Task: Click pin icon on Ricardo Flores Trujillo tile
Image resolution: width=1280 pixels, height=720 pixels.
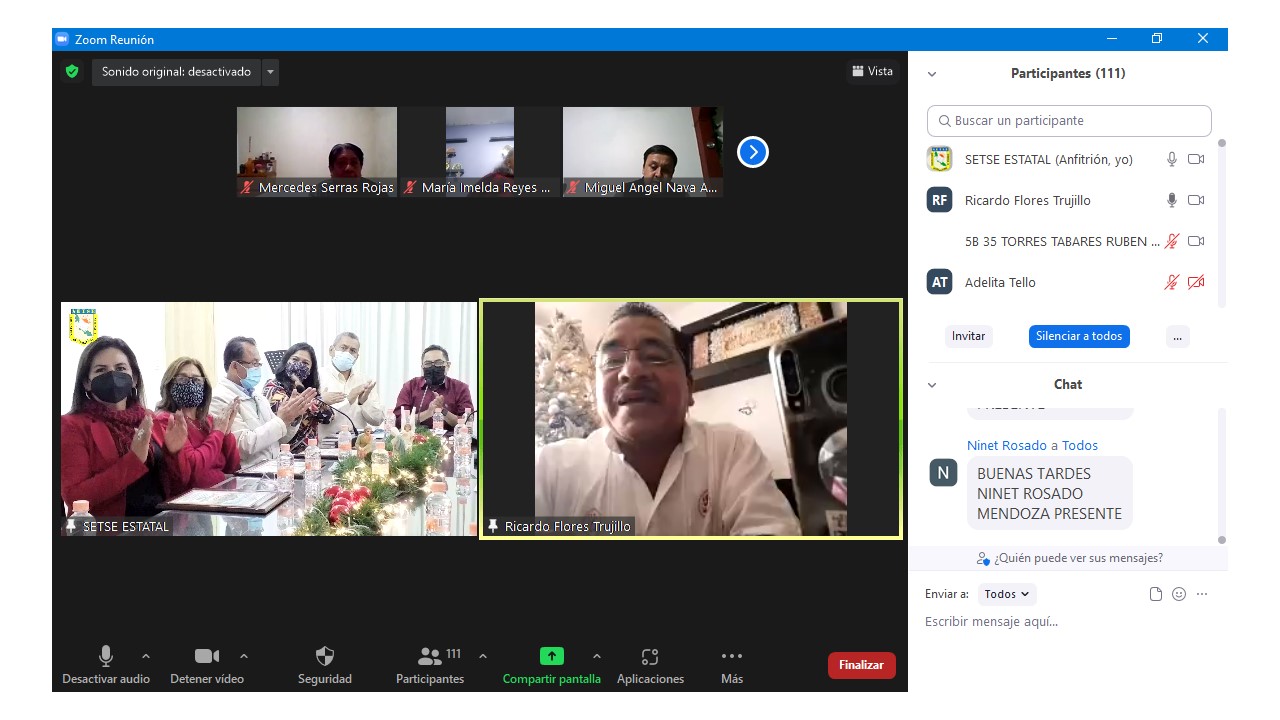Action: [x=493, y=526]
